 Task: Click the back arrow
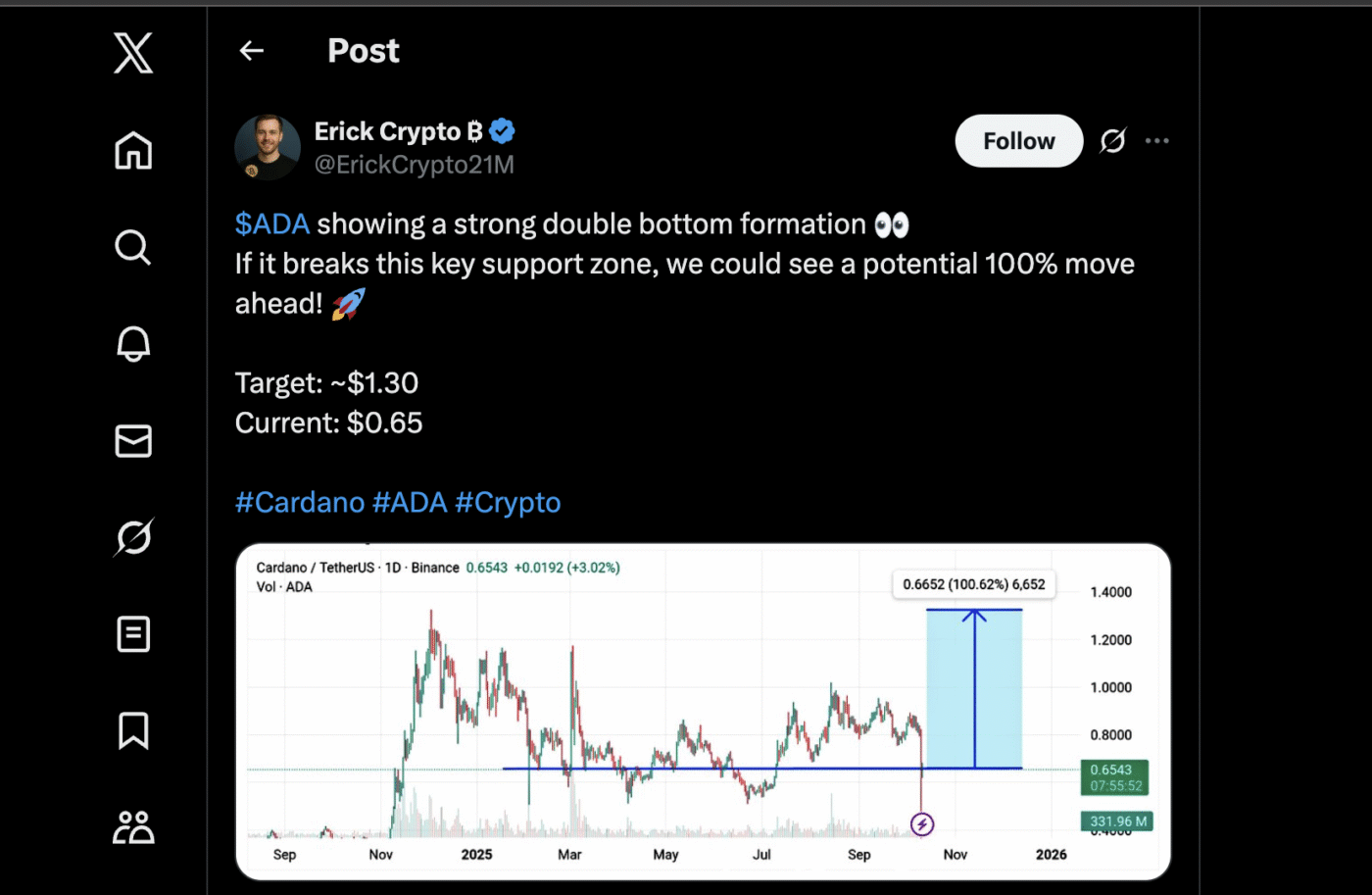click(x=252, y=51)
